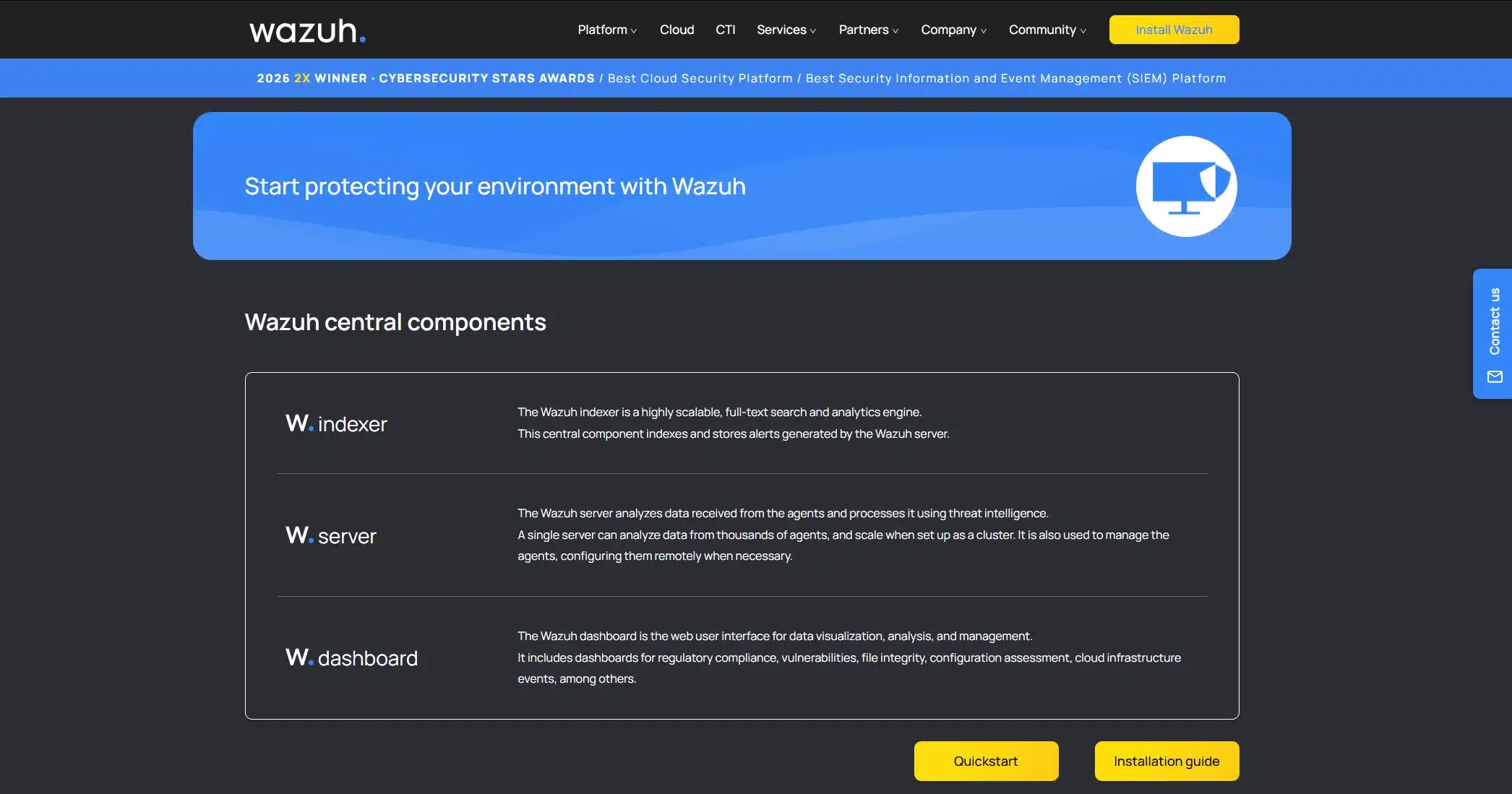Viewport: 1512px width, 794px height.
Task: Click the Quickstart button
Action: (986, 761)
